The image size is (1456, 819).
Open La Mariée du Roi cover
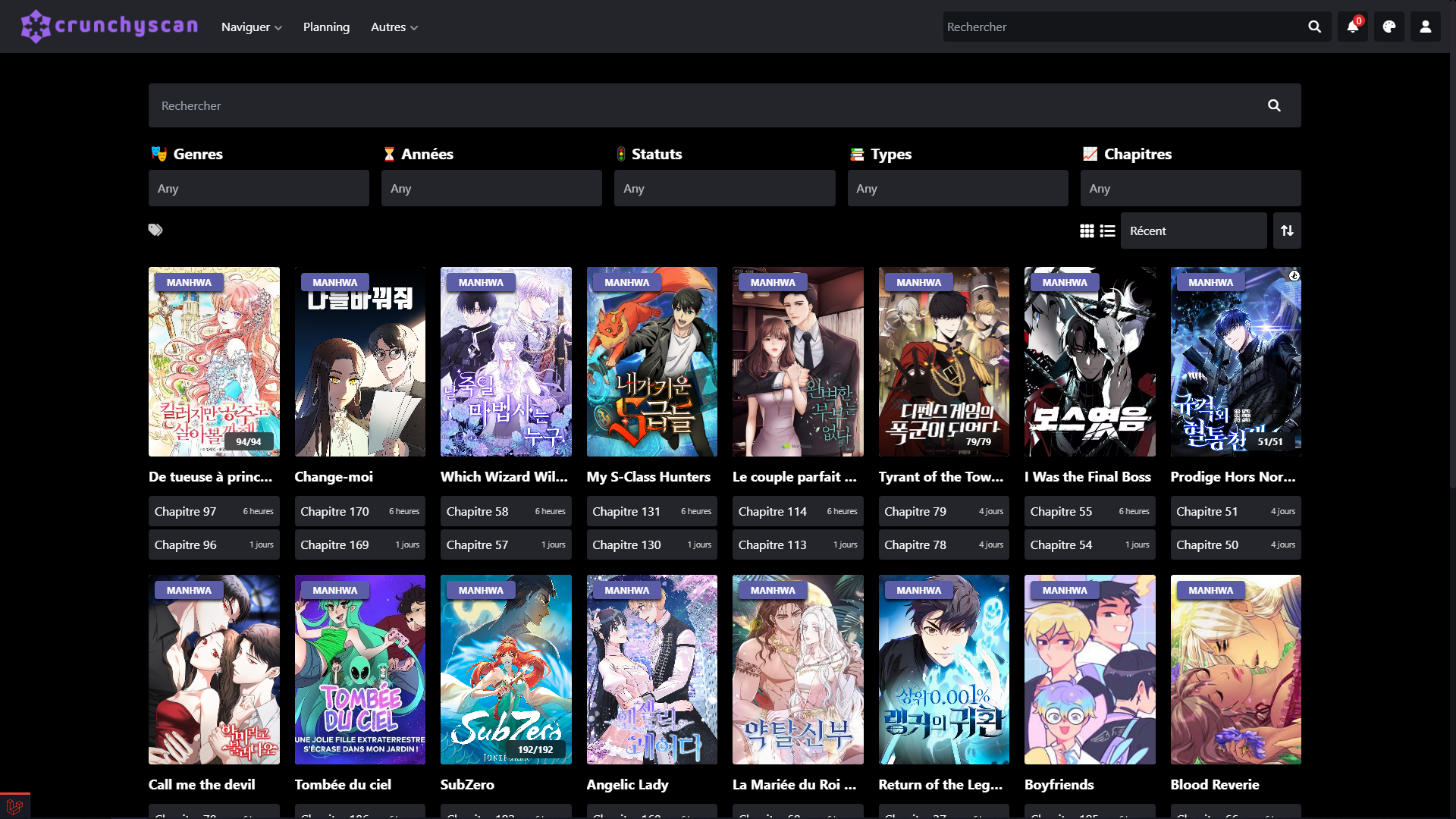798,670
